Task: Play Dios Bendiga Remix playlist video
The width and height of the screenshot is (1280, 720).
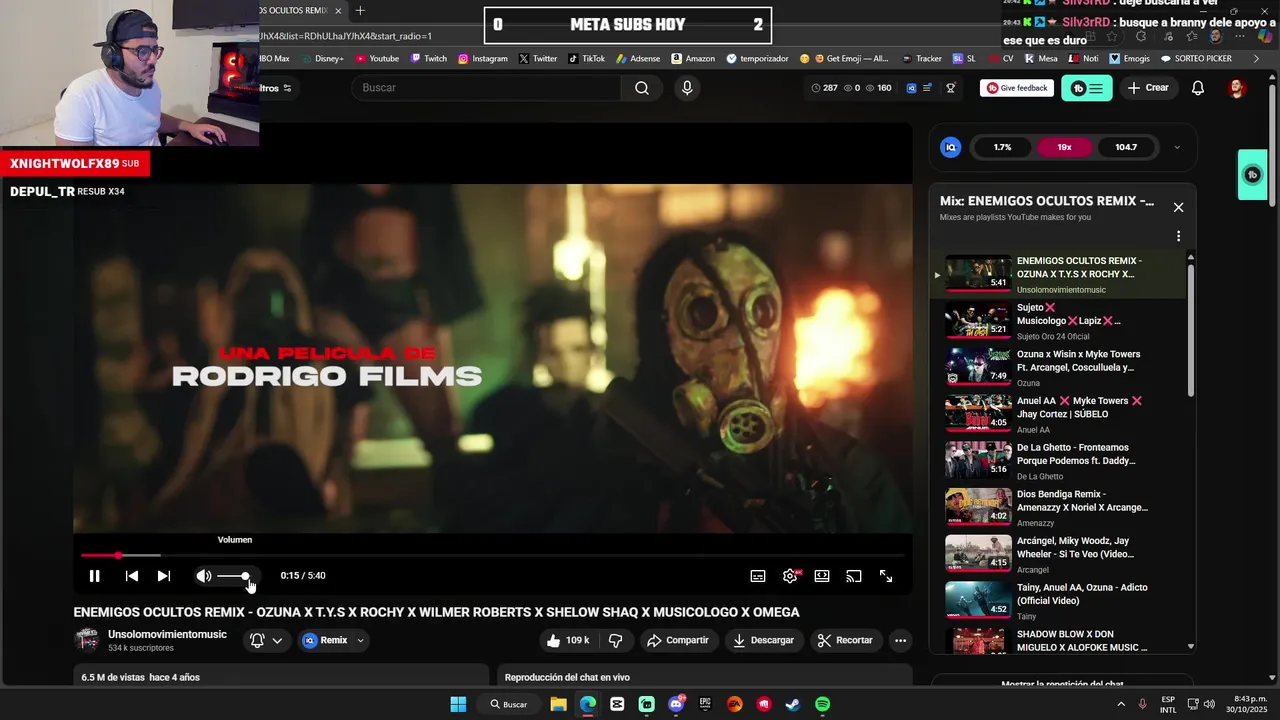Action: (x=1060, y=507)
